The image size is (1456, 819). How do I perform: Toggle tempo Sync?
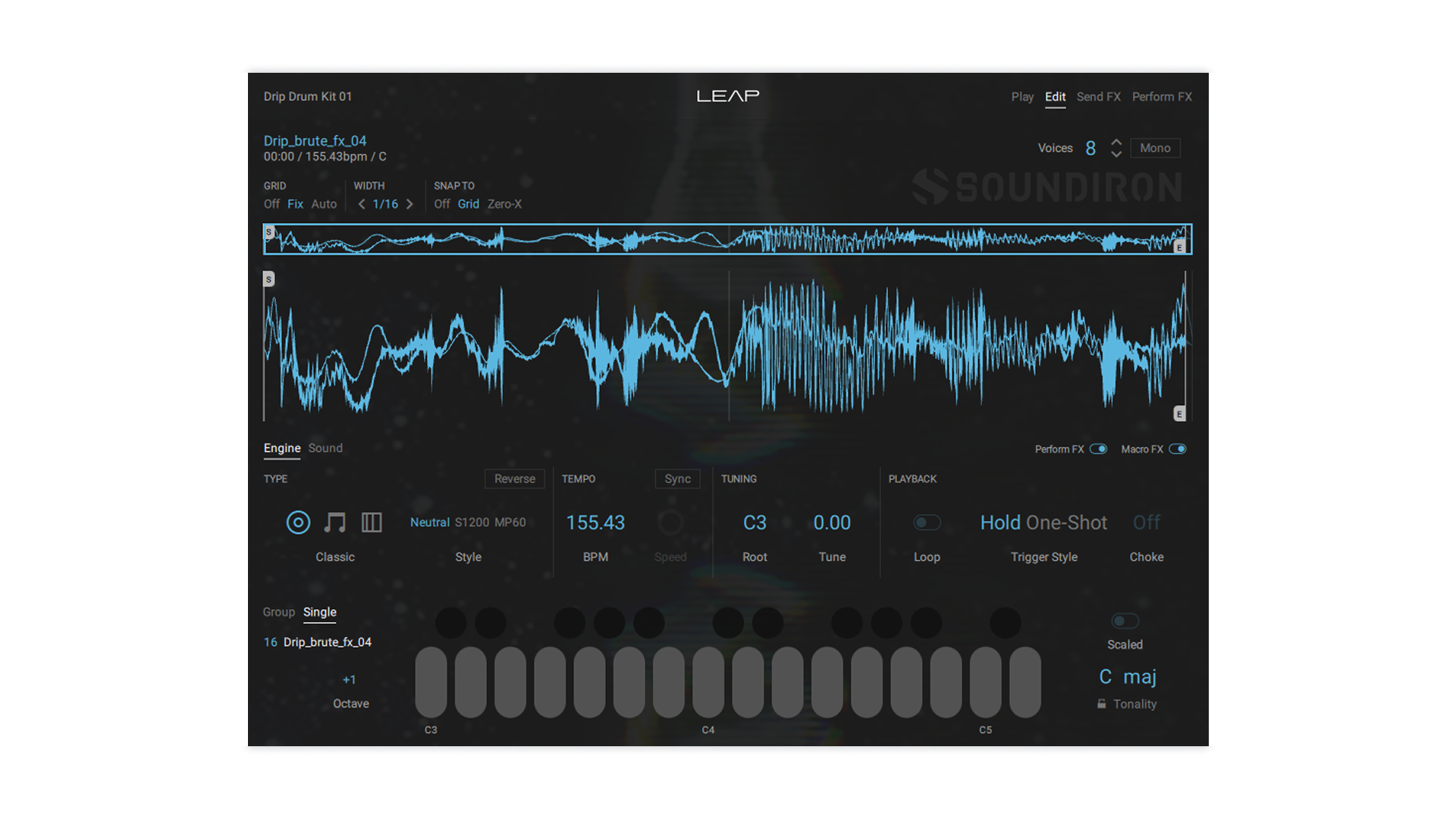(x=678, y=479)
